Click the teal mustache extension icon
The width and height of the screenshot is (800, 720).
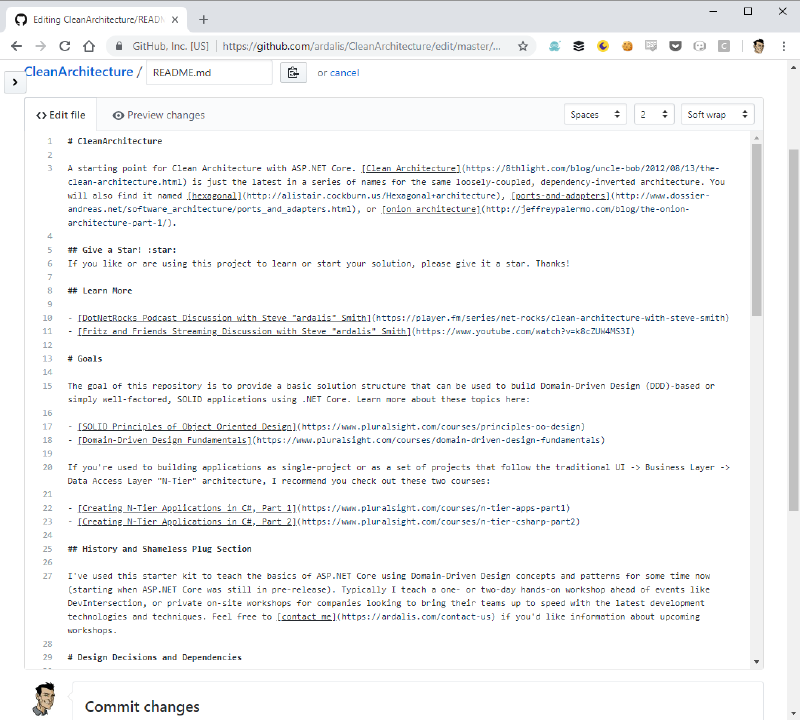point(555,46)
